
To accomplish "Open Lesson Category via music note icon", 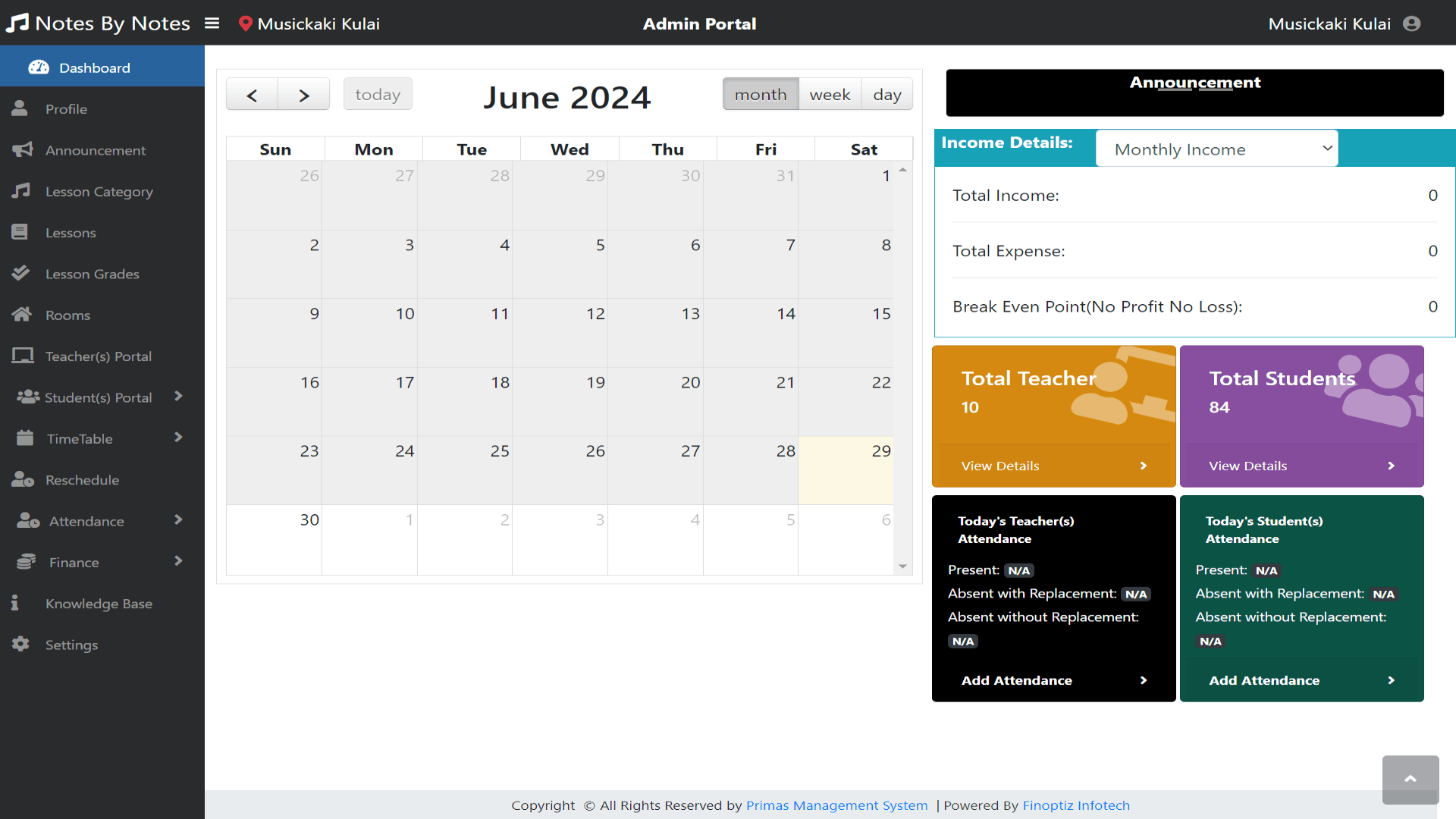I will [21, 191].
